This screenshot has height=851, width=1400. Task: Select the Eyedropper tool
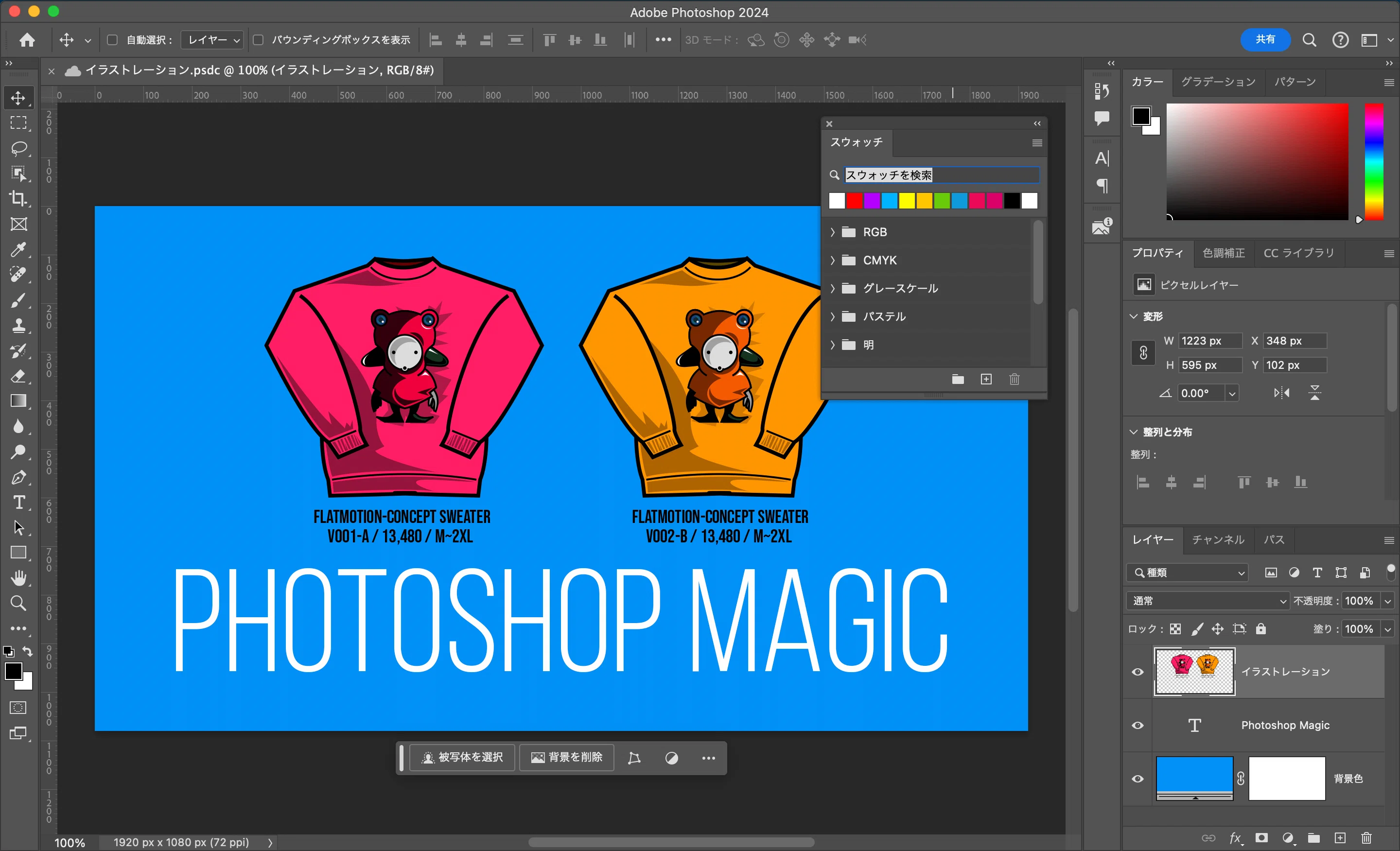click(x=19, y=249)
